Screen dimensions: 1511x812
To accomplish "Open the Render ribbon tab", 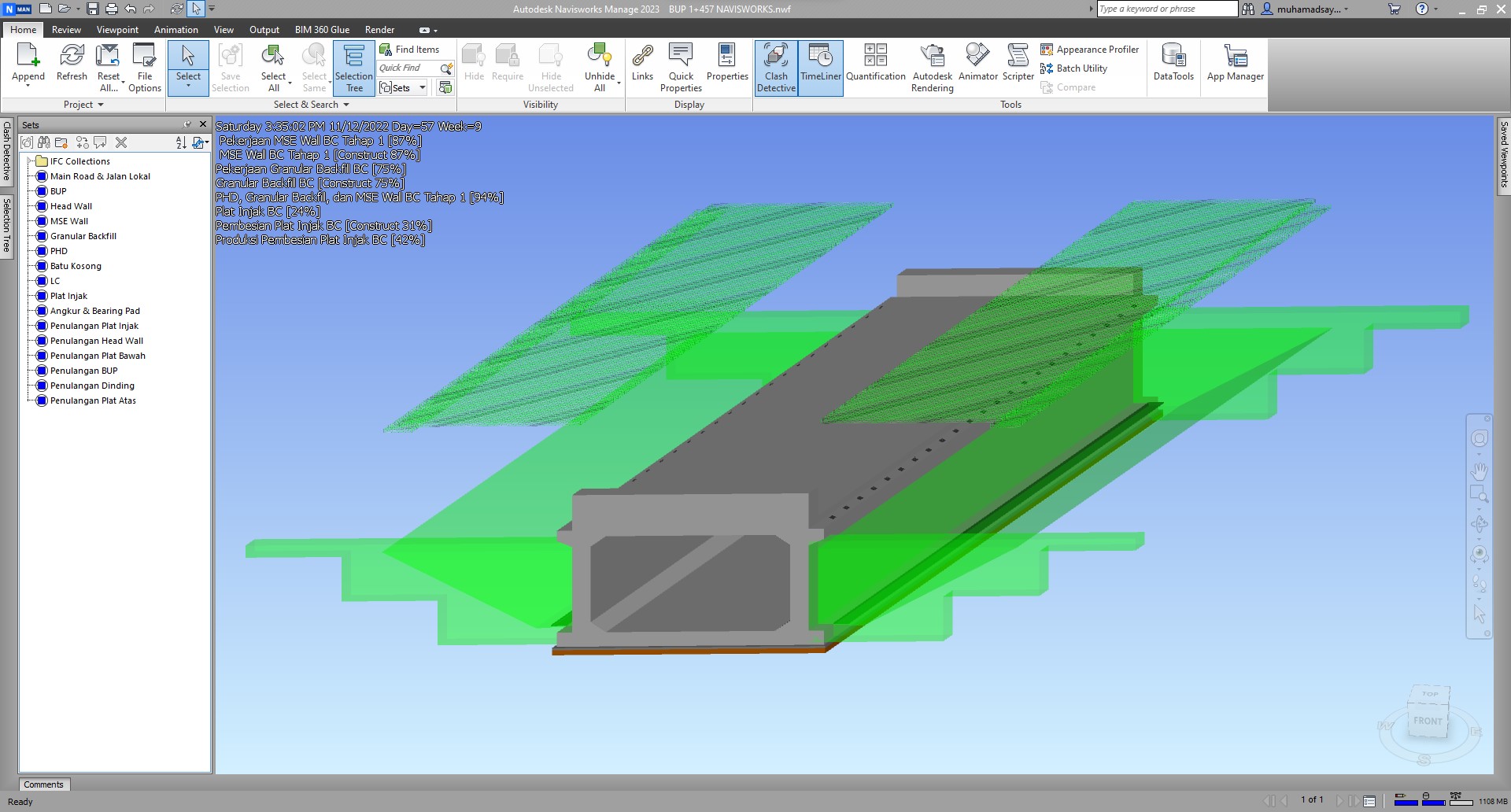I will [x=379, y=30].
